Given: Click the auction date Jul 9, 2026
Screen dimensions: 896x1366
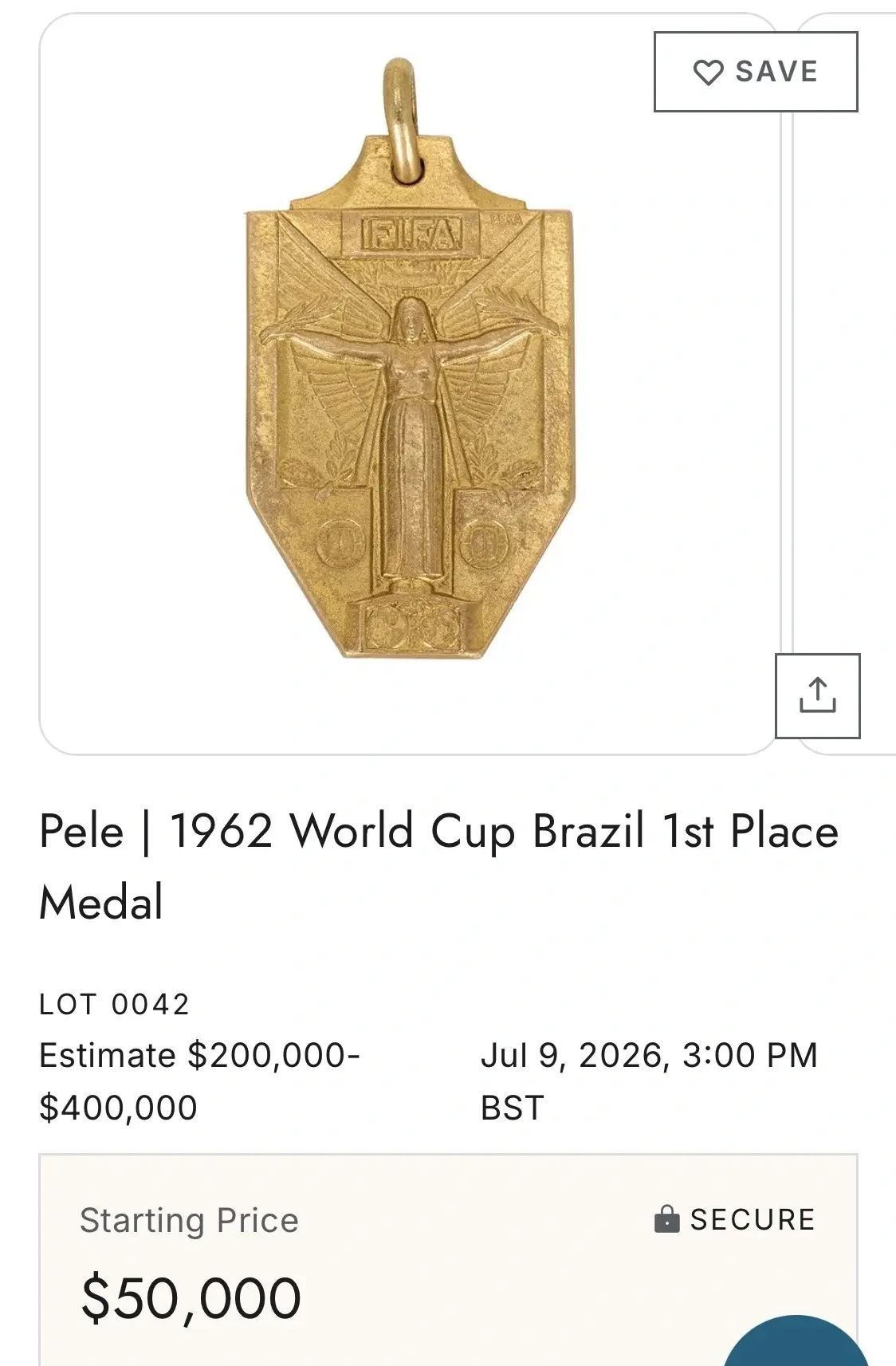Looking at the screenshot, I should click(572, 1055).
